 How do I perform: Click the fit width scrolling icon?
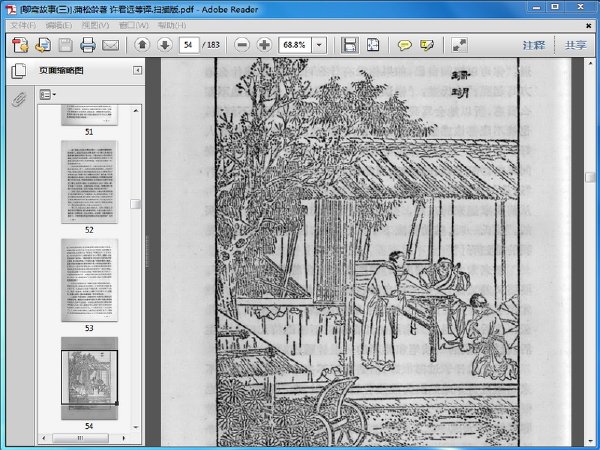[x=350, y=45]
